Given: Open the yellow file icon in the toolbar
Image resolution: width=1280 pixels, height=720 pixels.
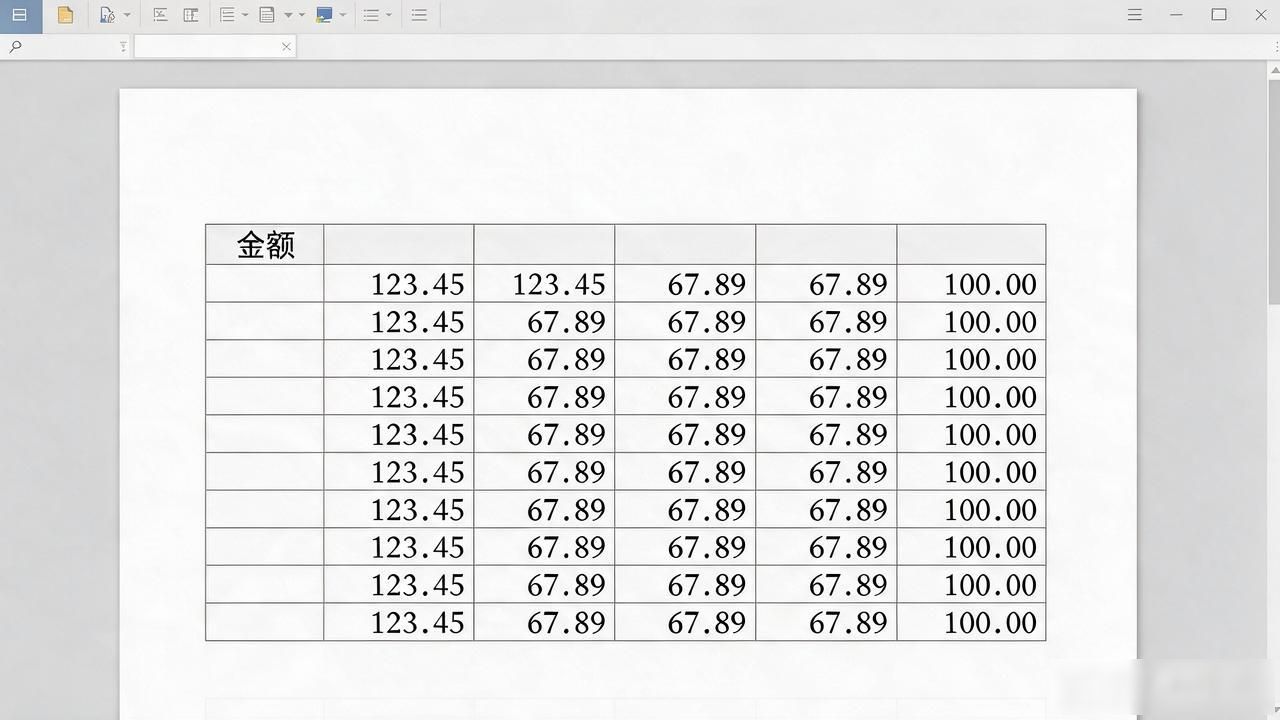Looking at the screenshot, I should (65, 15).
